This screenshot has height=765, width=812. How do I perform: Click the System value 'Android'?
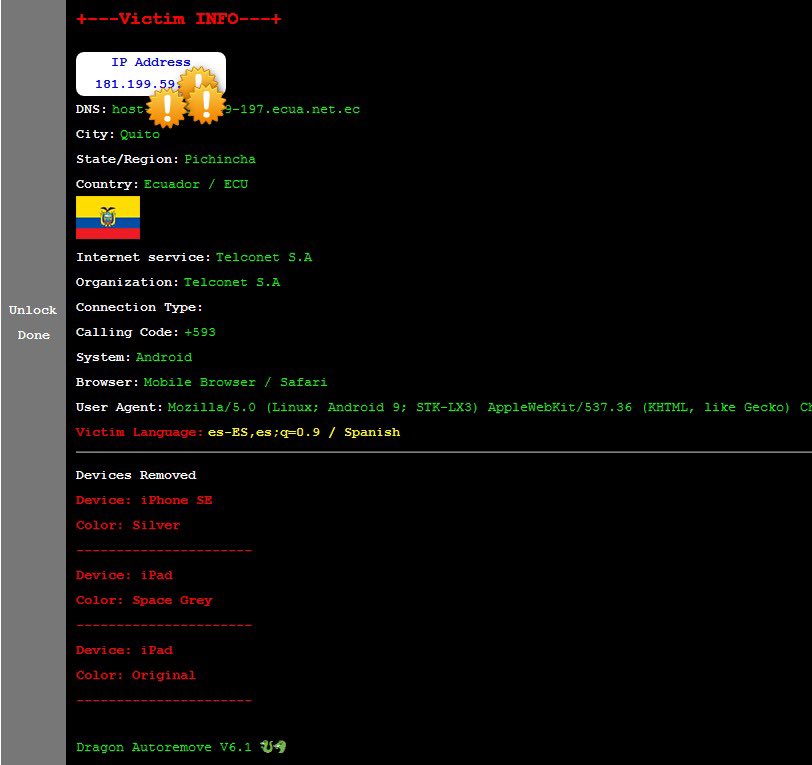pos(164,357)
